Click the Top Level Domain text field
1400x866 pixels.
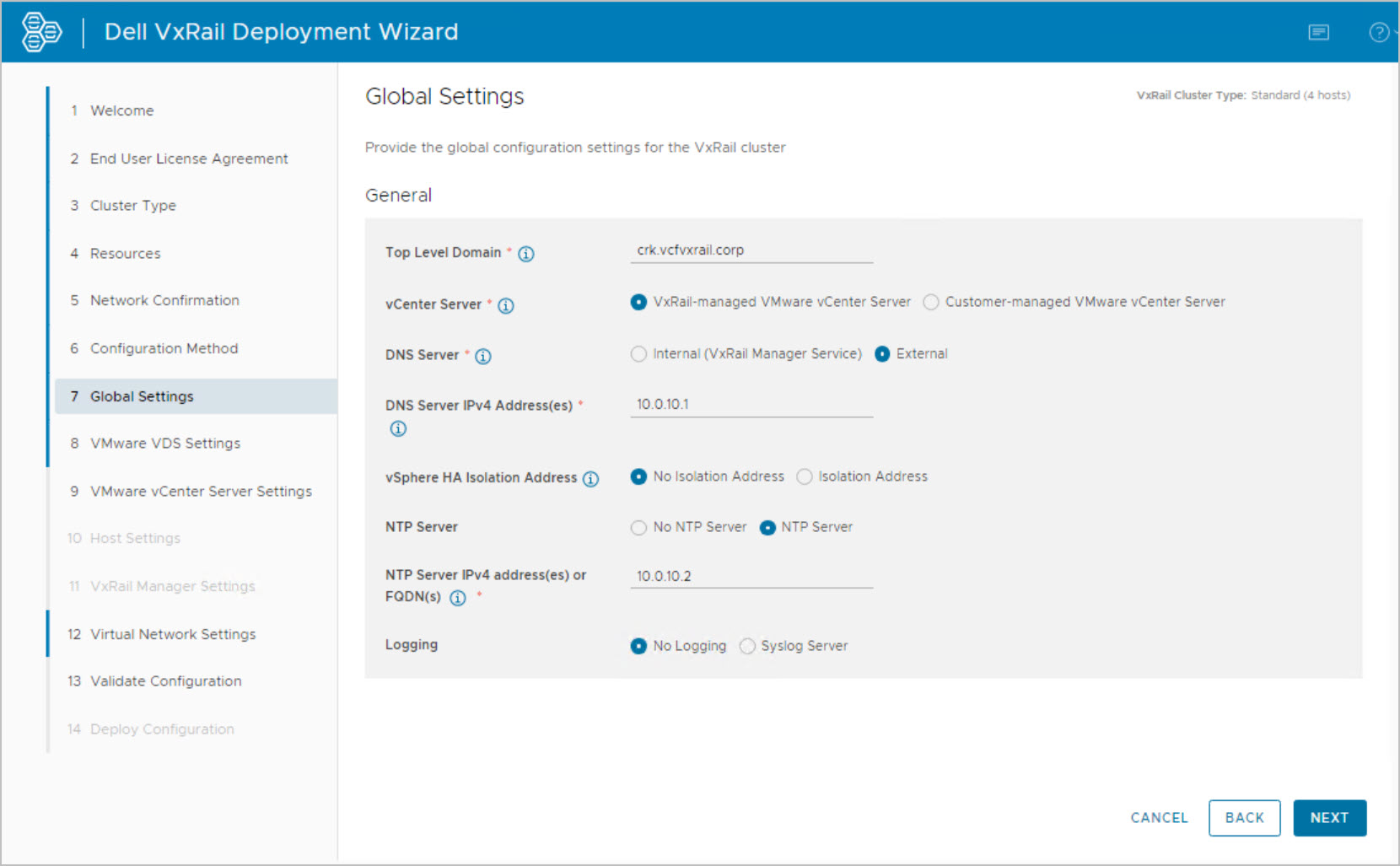pos(751,250)
